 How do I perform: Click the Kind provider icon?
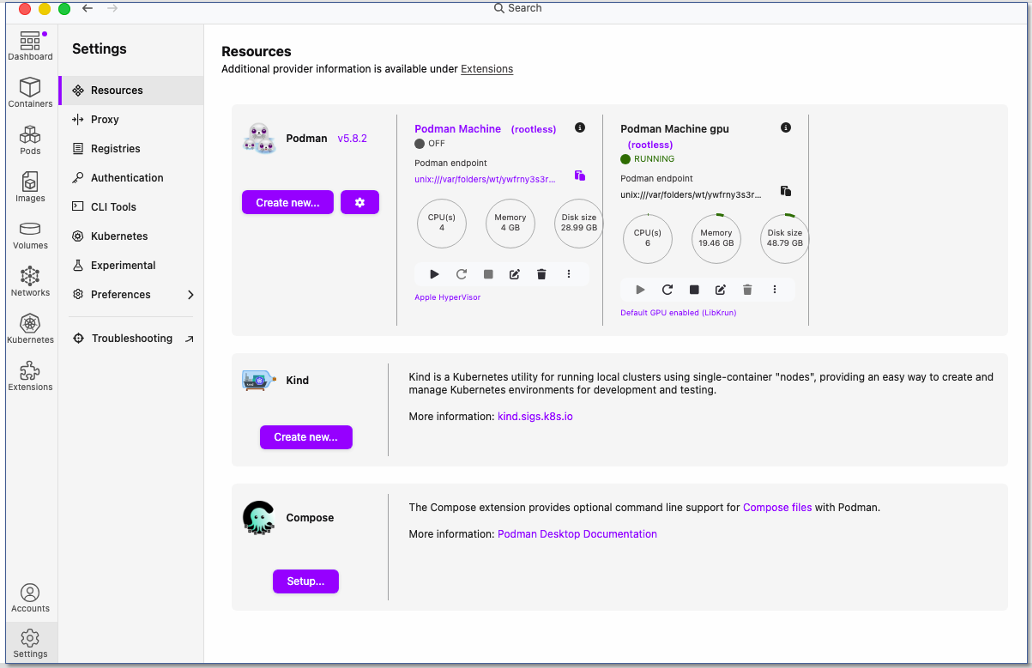[x=259, y=380]
